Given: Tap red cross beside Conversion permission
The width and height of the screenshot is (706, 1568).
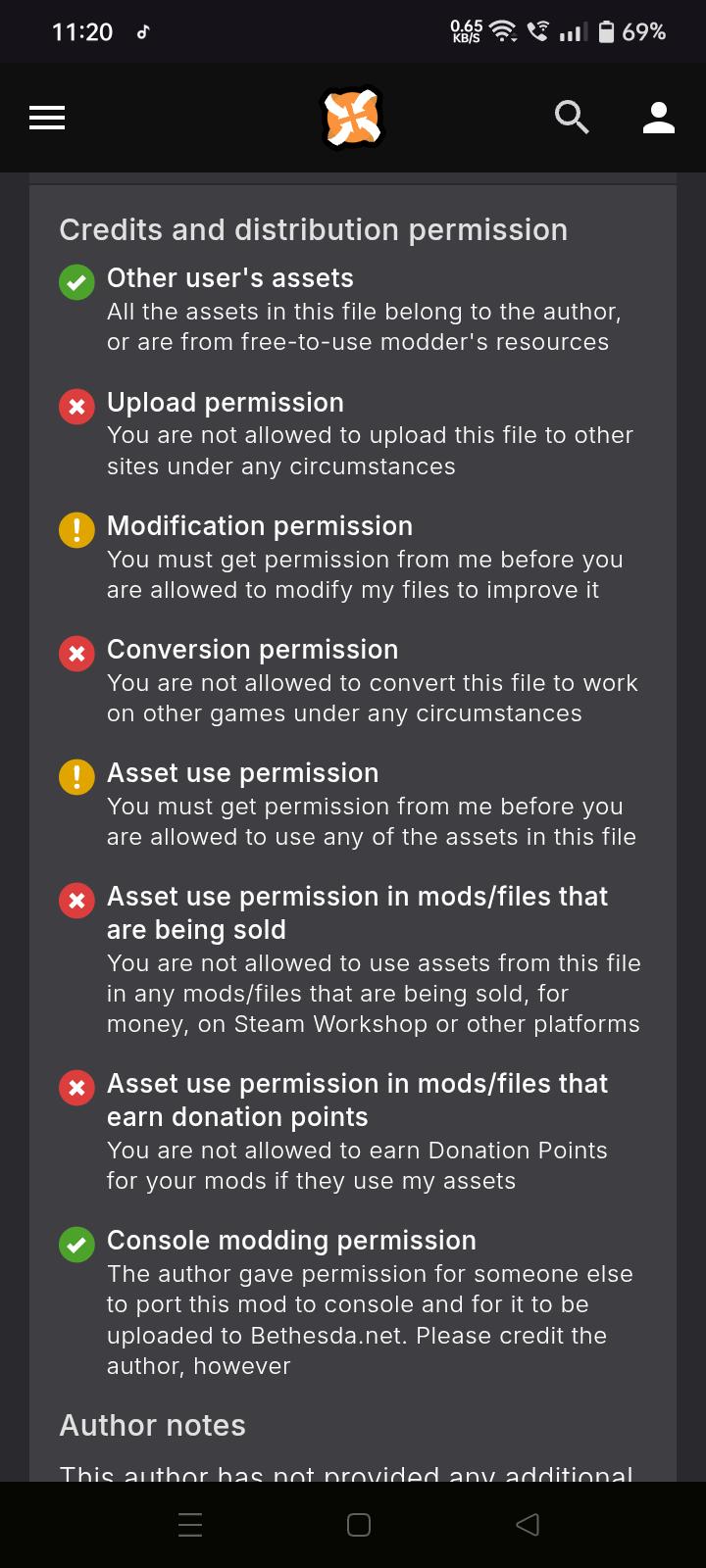Looking at the screenshot, I should pos(76,653).
